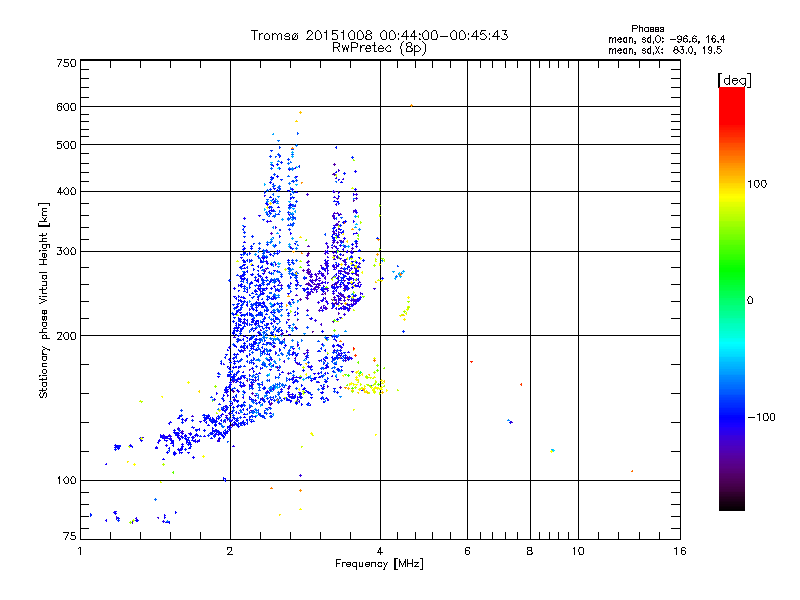
Task: Click the y-axis tick label '400'
Action: [x=66, y=192]
